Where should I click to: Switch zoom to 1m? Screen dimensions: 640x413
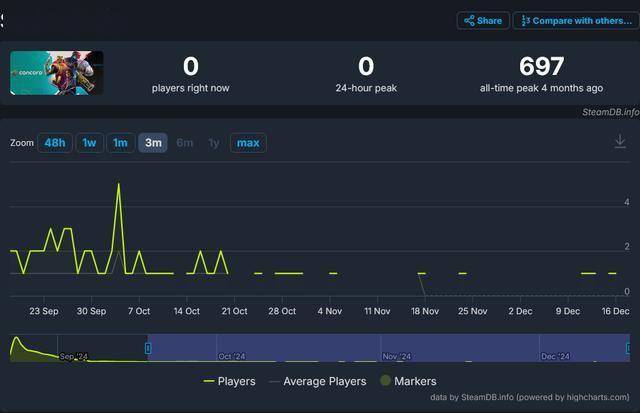[x=120, y=143]
